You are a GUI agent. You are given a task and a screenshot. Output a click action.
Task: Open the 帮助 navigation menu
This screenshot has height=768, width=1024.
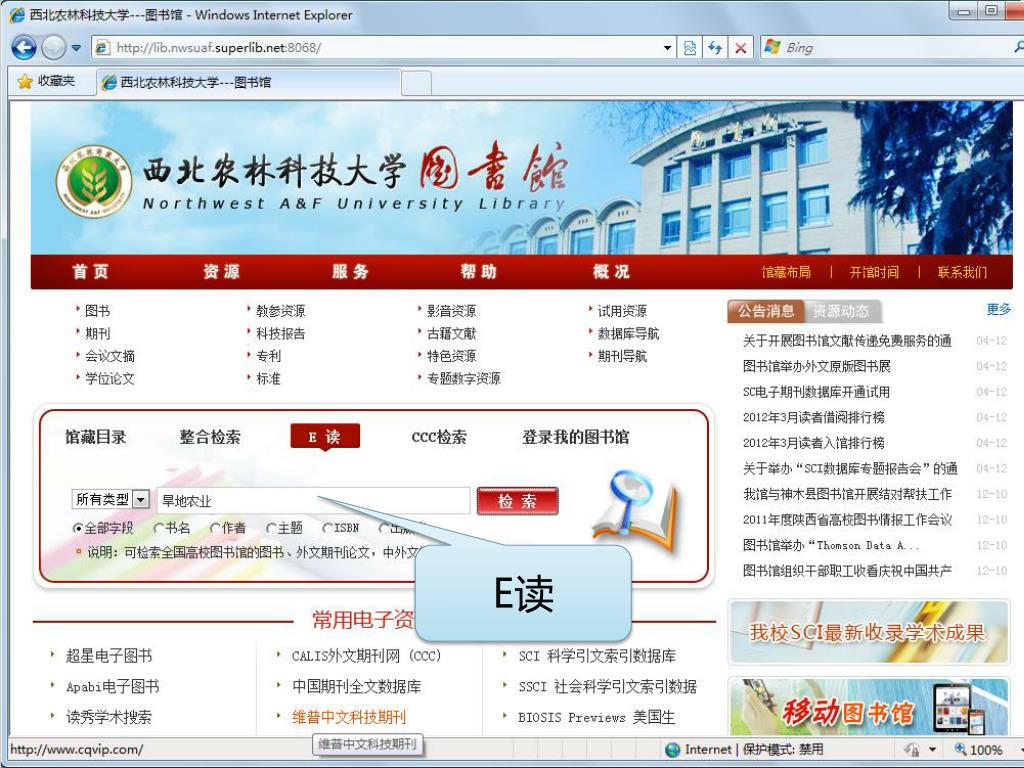(479, 272)
